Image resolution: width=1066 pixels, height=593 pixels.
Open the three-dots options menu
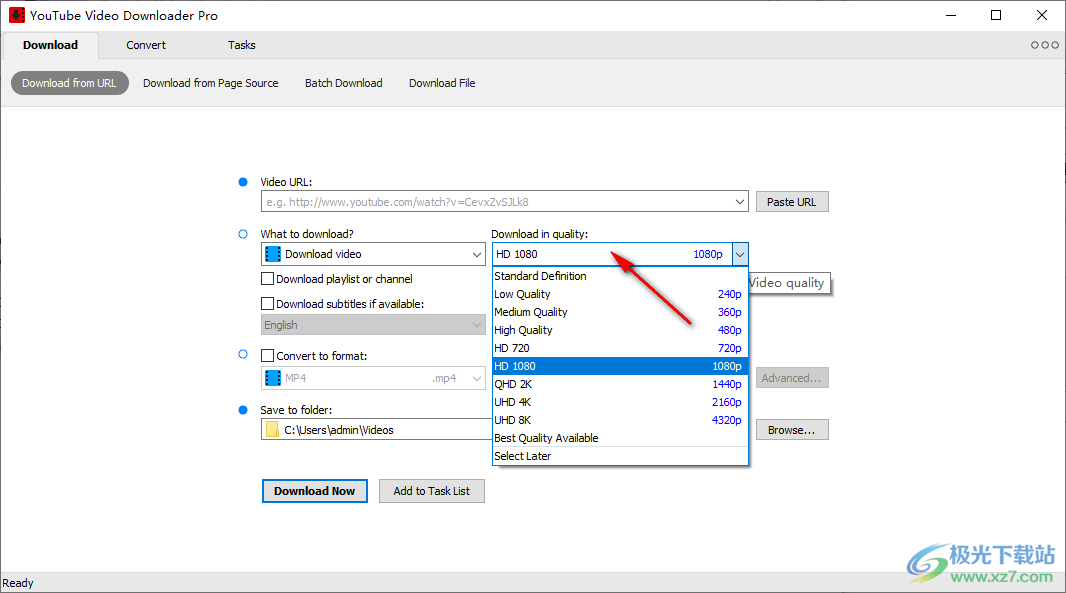(x=1044, y=45)
